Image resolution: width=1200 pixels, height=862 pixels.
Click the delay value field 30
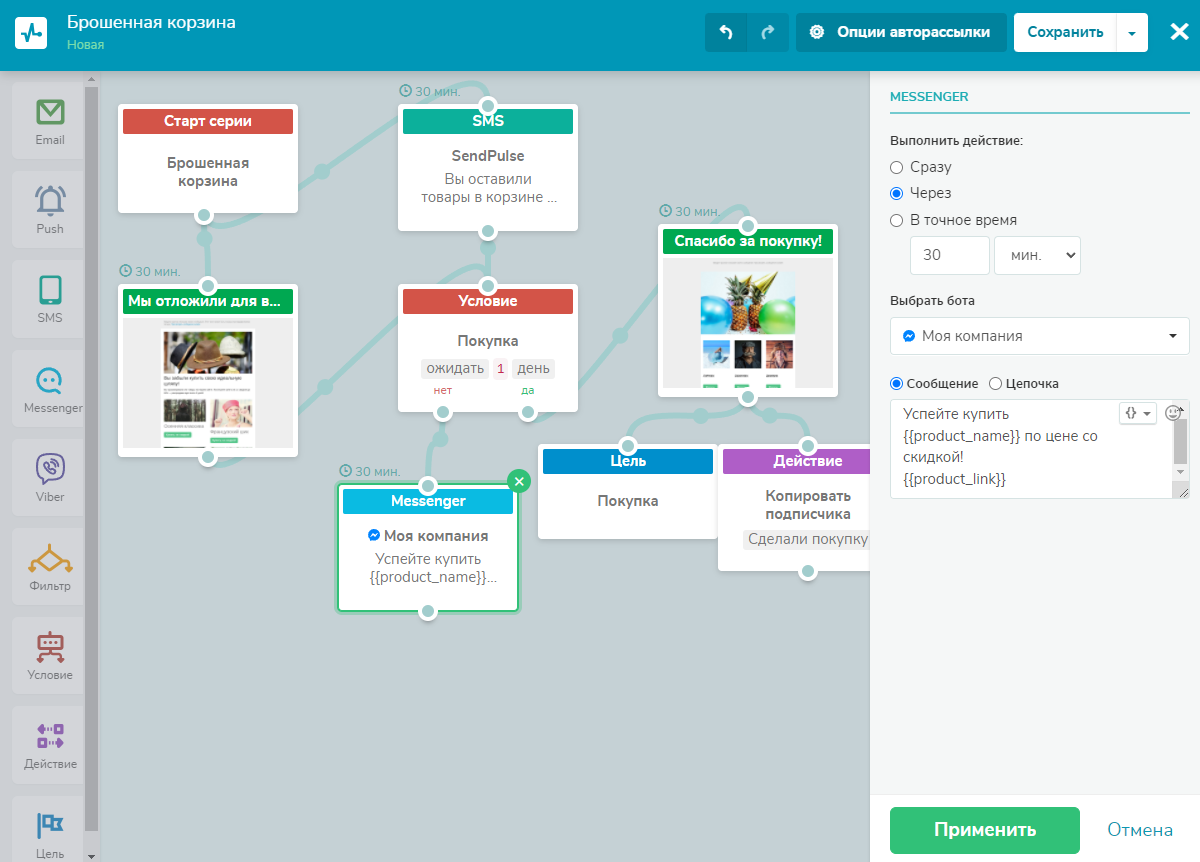point(950,255)
